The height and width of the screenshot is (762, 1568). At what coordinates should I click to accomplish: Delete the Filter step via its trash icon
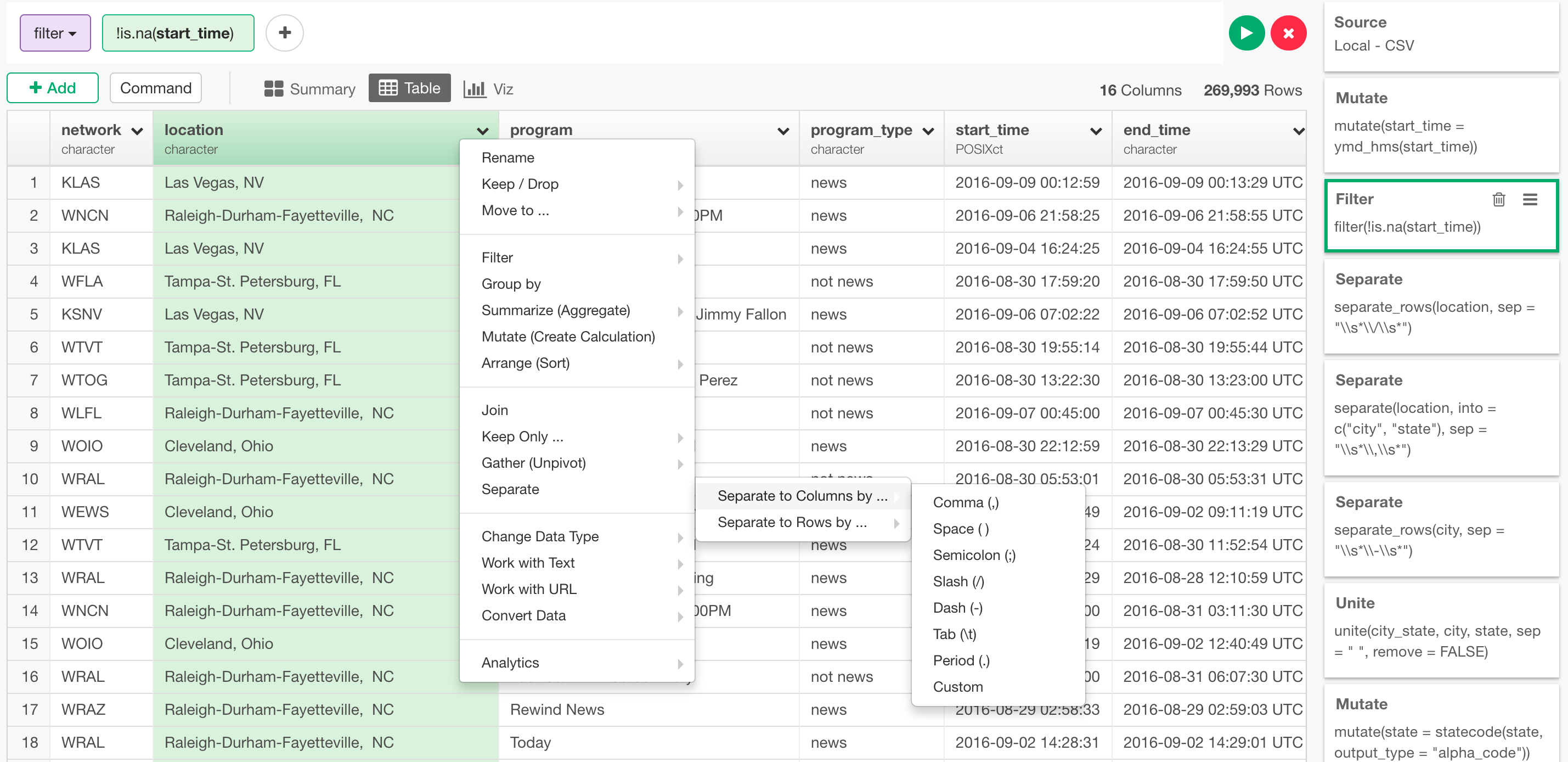pos(1499,199)
